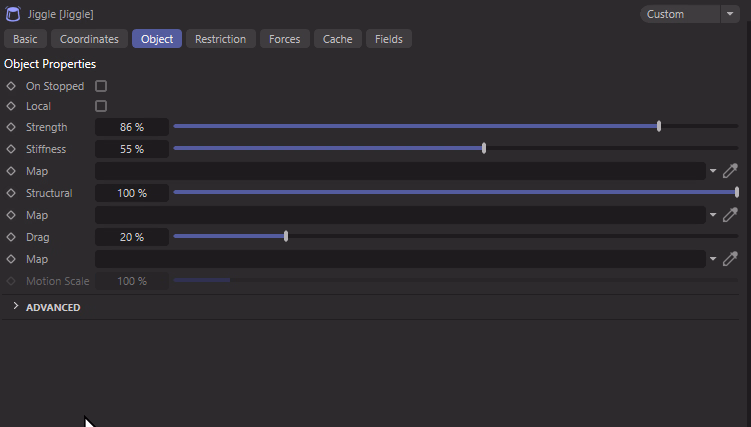Switch to the Forces tab
The width and height of the screenshot is (751, 427).
click(x=284, y=39)
